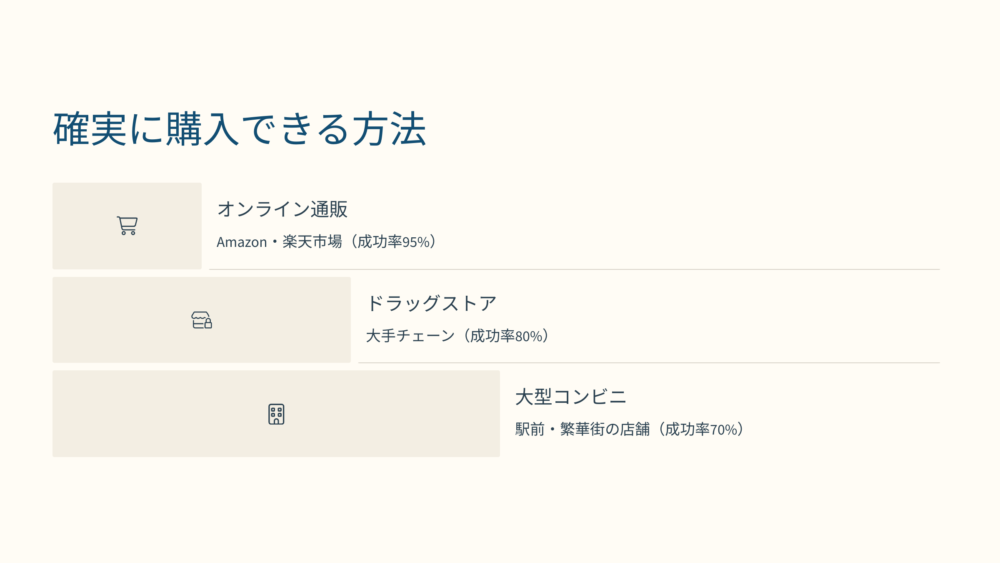This screenshot has height=563, width=1000.
Task: Click the 成功率70% value
Action: [700, 429]
